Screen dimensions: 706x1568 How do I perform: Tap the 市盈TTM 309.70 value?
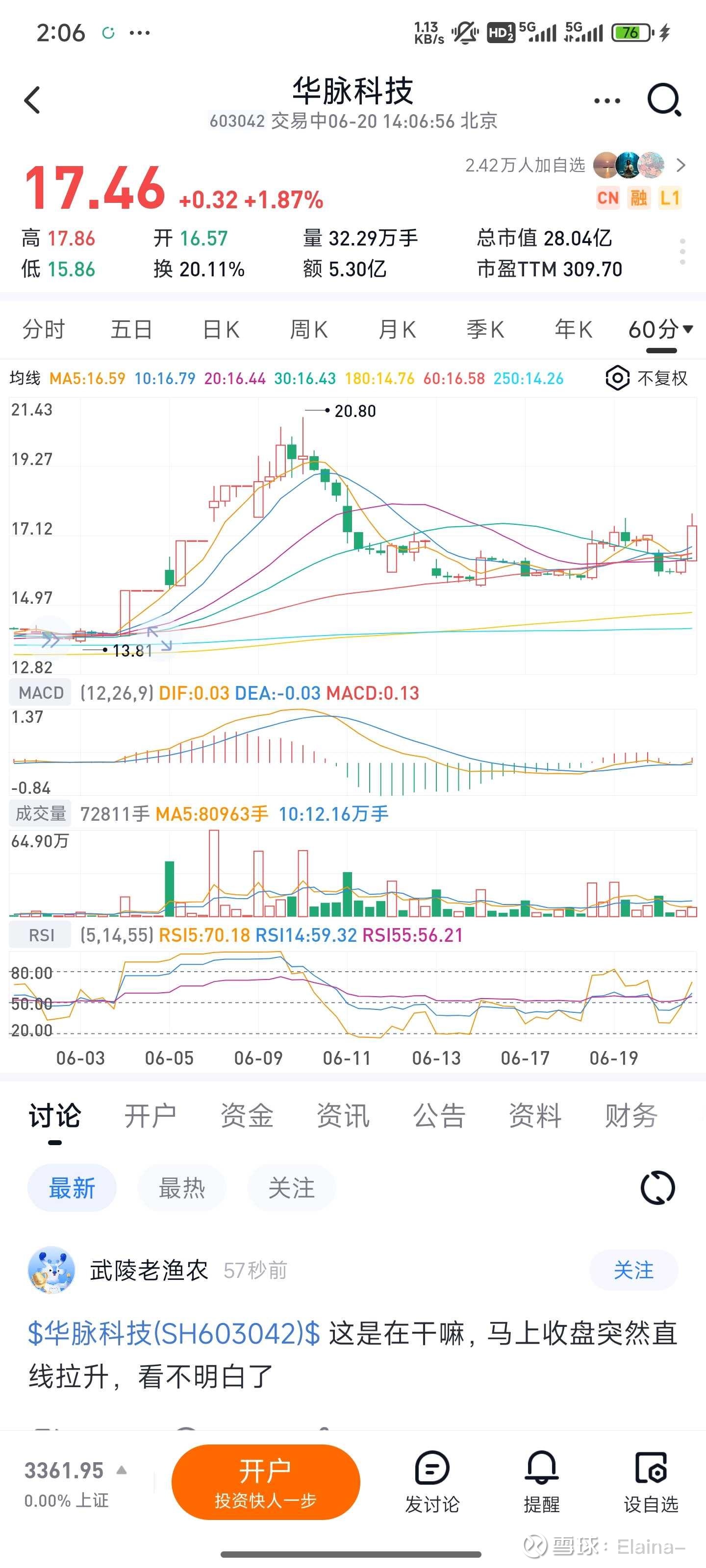[x=550, y=269]
